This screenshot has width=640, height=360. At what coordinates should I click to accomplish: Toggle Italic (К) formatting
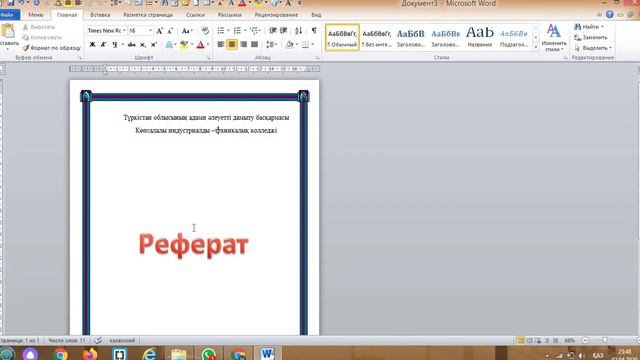pos(103,44)
